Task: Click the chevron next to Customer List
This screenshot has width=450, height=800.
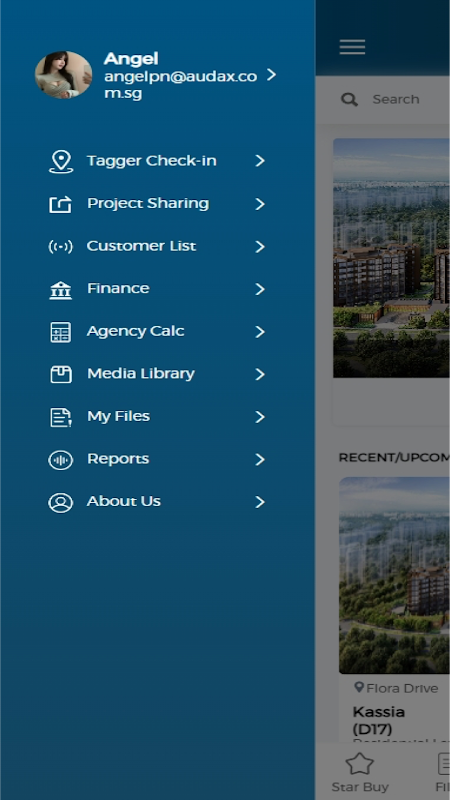Action: point(260,247)
